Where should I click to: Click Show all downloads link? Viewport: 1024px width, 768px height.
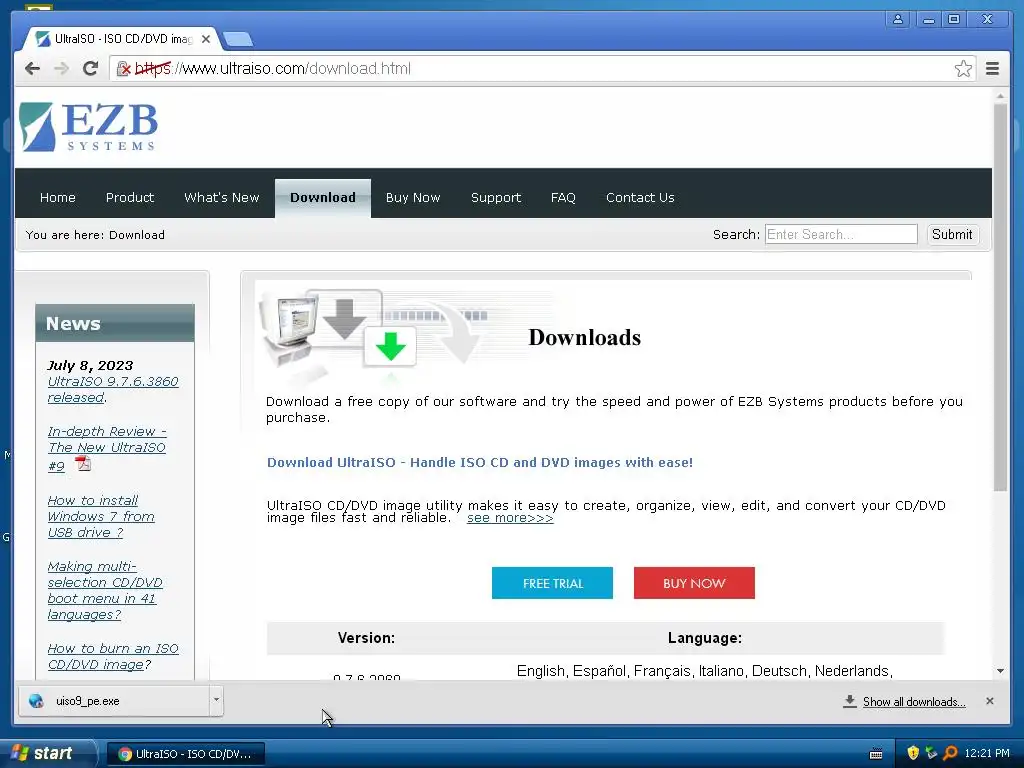pyautogui.click(x=914, y=702)
